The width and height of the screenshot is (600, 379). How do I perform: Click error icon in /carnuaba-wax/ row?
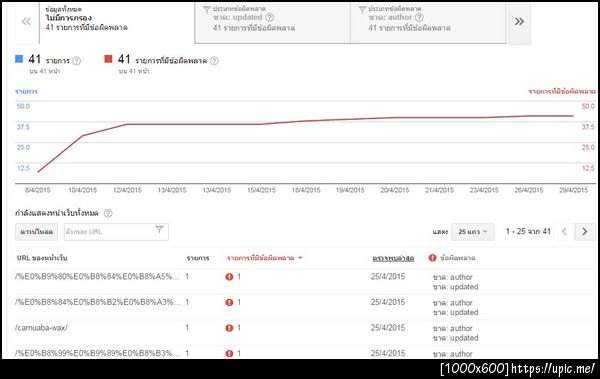[x=229, y=328]
